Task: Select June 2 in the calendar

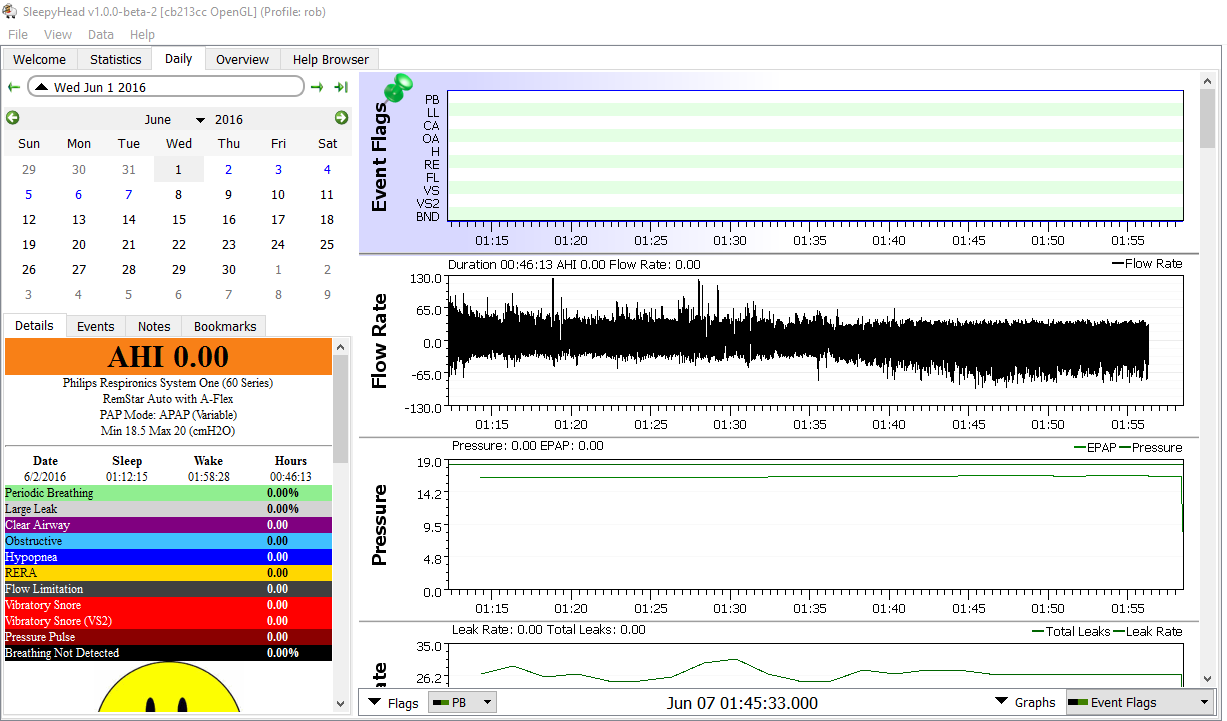Action: [228, 169]
